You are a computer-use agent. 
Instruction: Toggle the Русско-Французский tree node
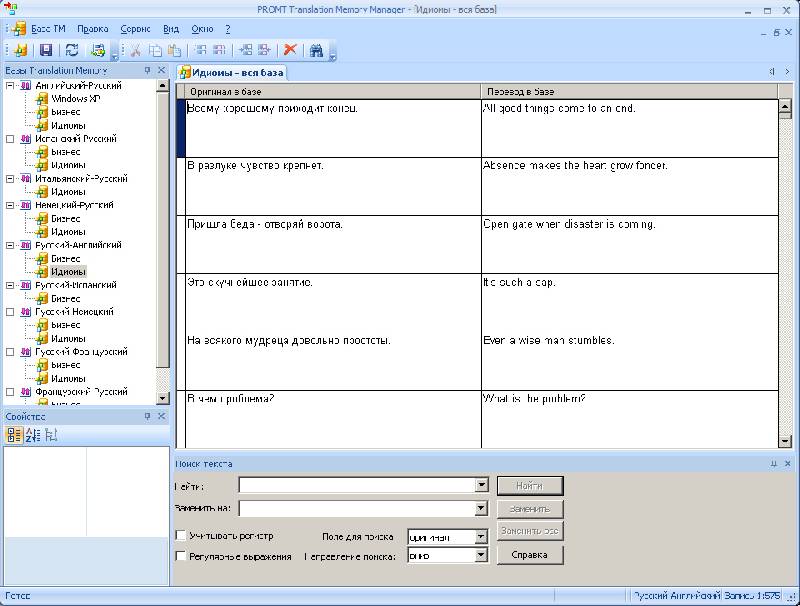10,352
